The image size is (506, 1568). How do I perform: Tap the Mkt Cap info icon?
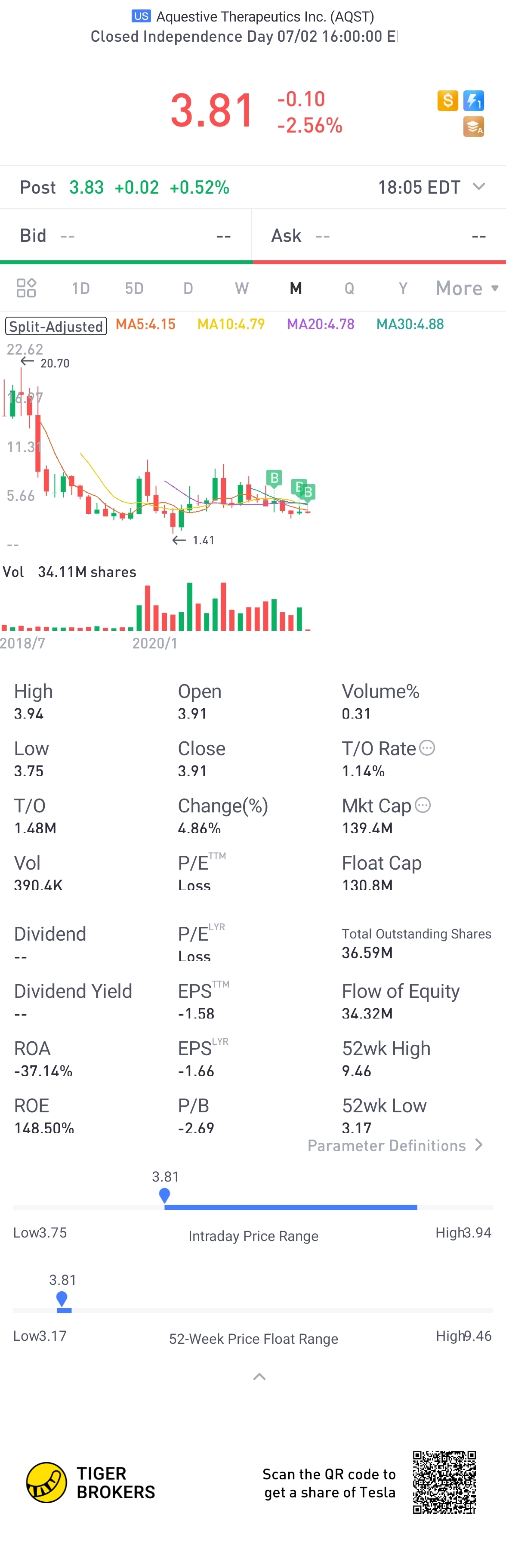point(423,805)
